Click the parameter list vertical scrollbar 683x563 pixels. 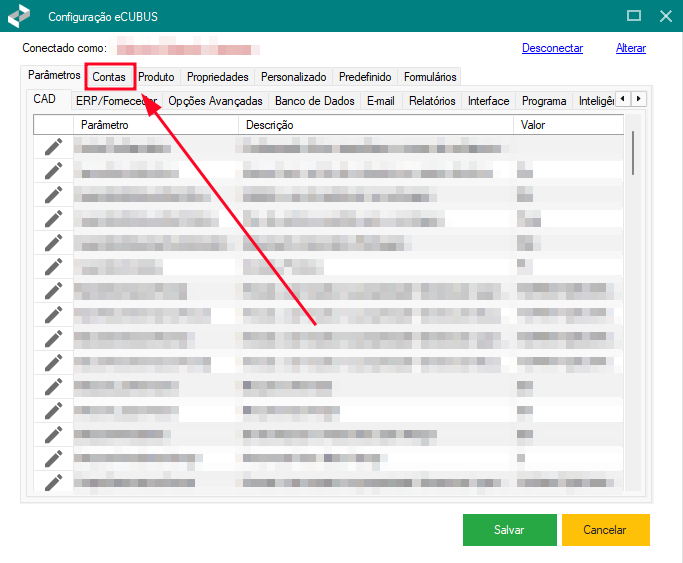(633, 300)
